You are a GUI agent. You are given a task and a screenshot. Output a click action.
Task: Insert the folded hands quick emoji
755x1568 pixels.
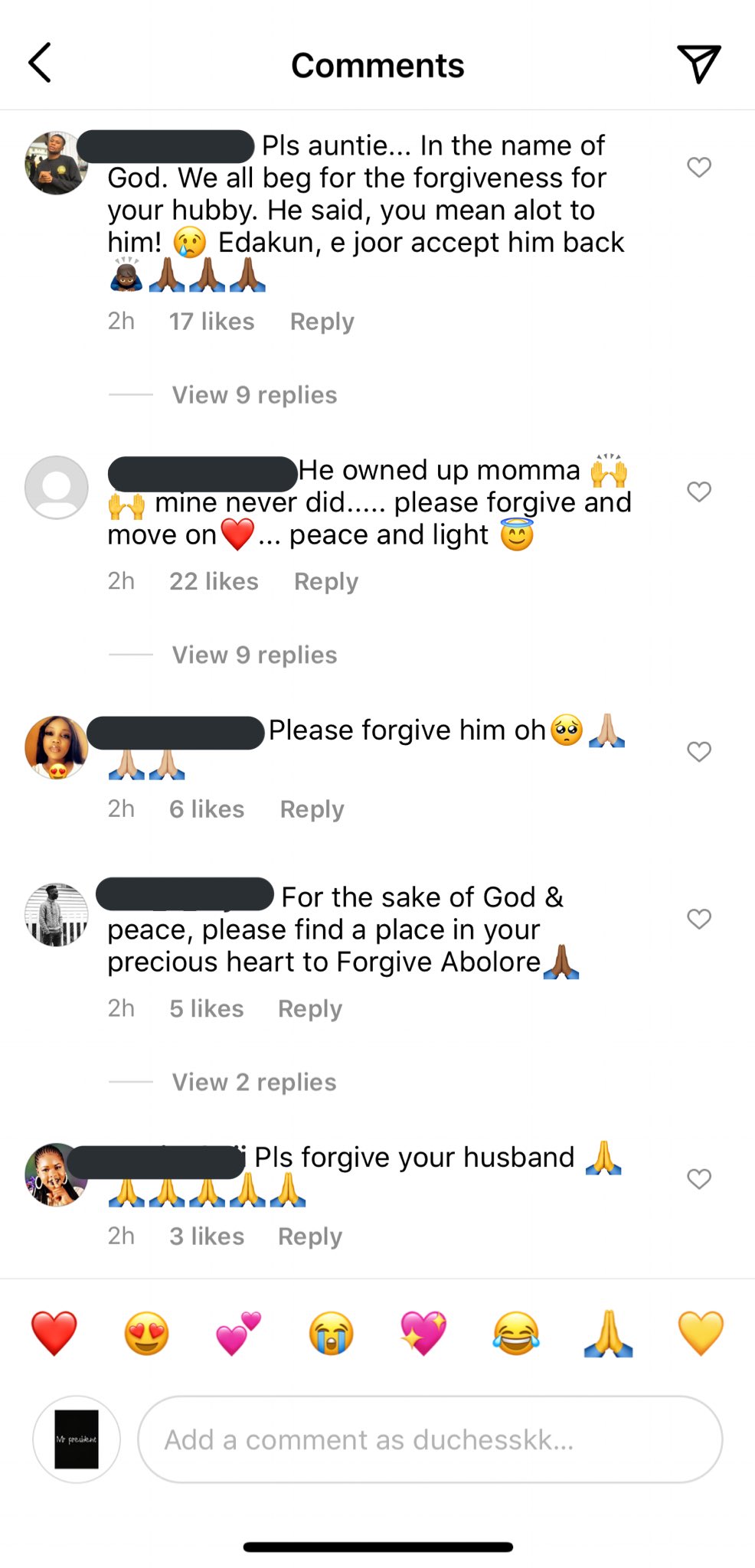(608, 1333)
